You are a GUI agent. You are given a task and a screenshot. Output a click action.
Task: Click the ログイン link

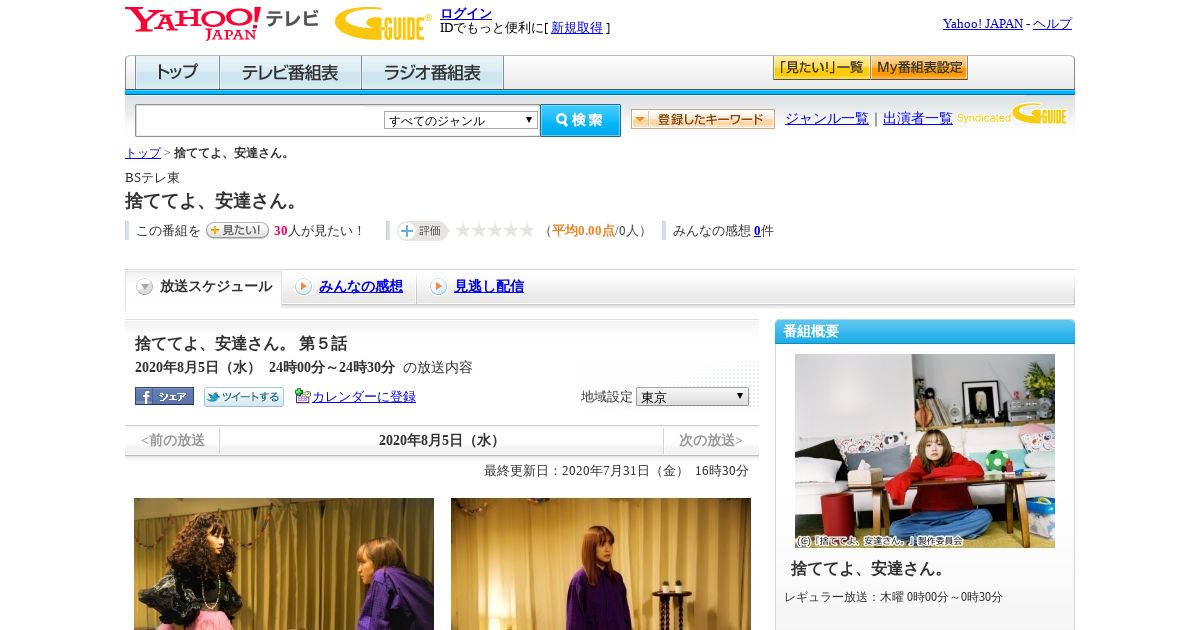tap(466, 13)
